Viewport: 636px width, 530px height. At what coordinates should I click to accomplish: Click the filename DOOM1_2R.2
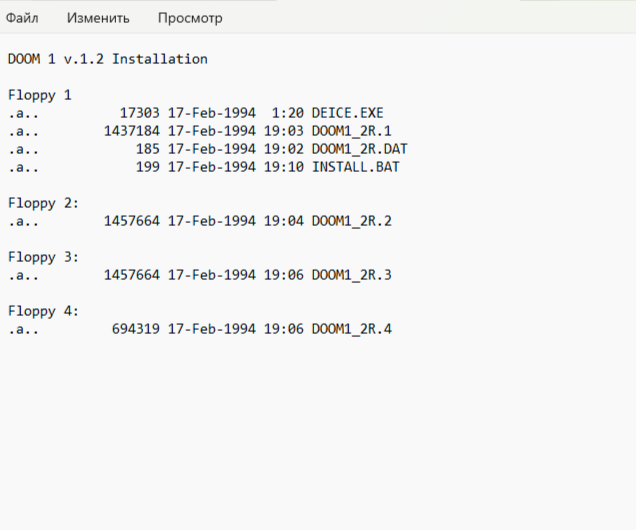[352, 221]
